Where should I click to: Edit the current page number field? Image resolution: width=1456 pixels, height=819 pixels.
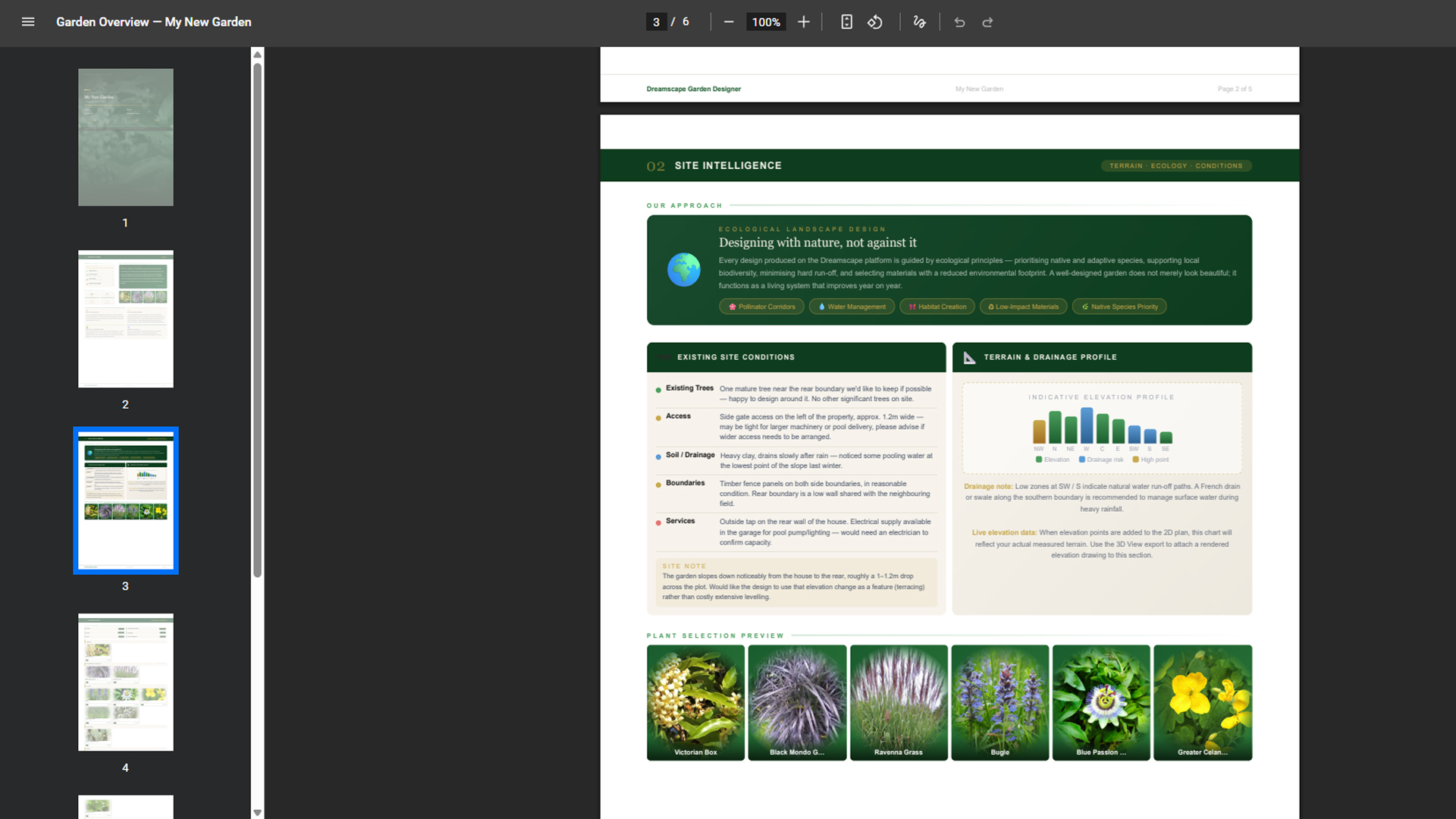coord(656,22)
